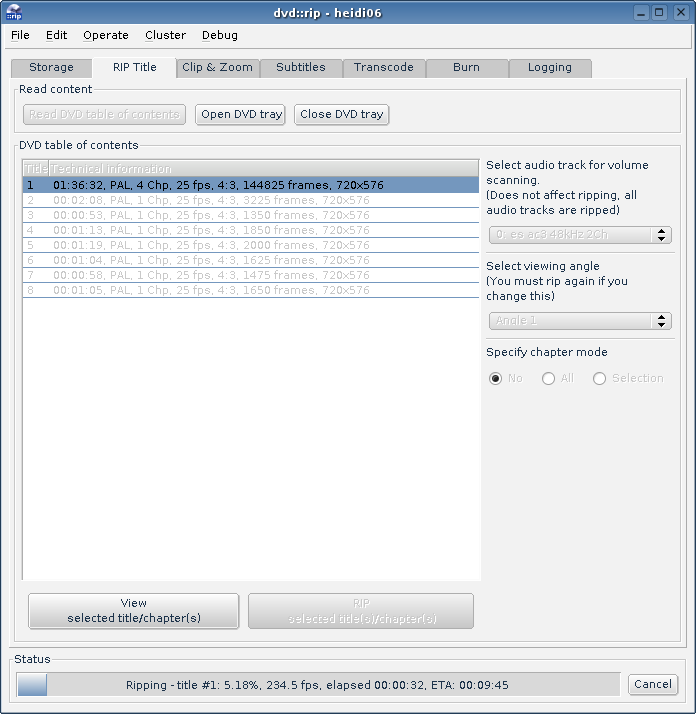Open the Debug menu
696x714 pixels.
click(220, 35)
